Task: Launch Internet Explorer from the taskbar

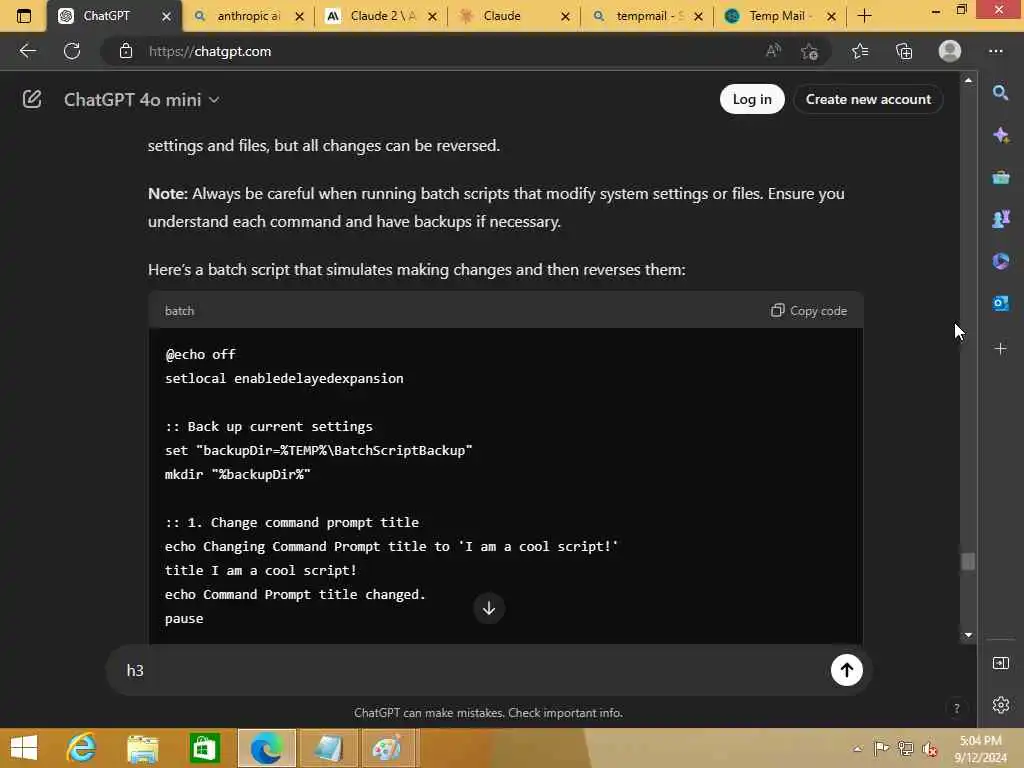Action: [x=82, y=748]
